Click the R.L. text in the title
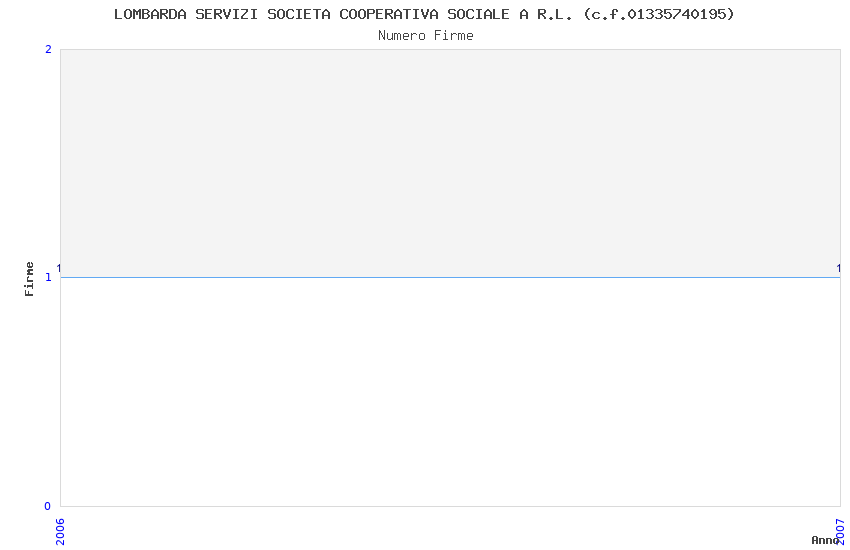The width and height of the screenshot is (850, 550). [555, 15]
